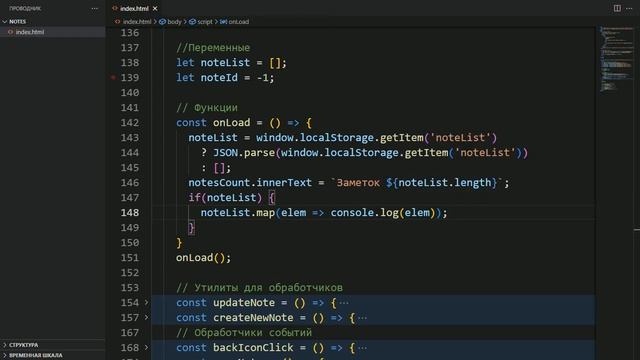640x360 pixels.
Task: Close the index.html editor tab
Action: 155,8
